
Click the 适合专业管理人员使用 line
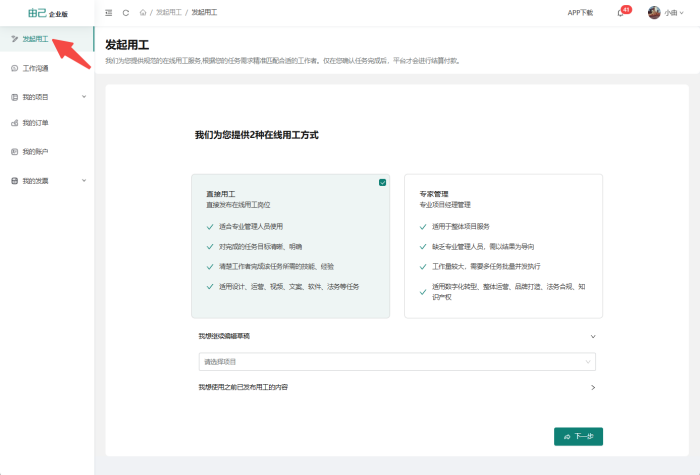point(250,226)
